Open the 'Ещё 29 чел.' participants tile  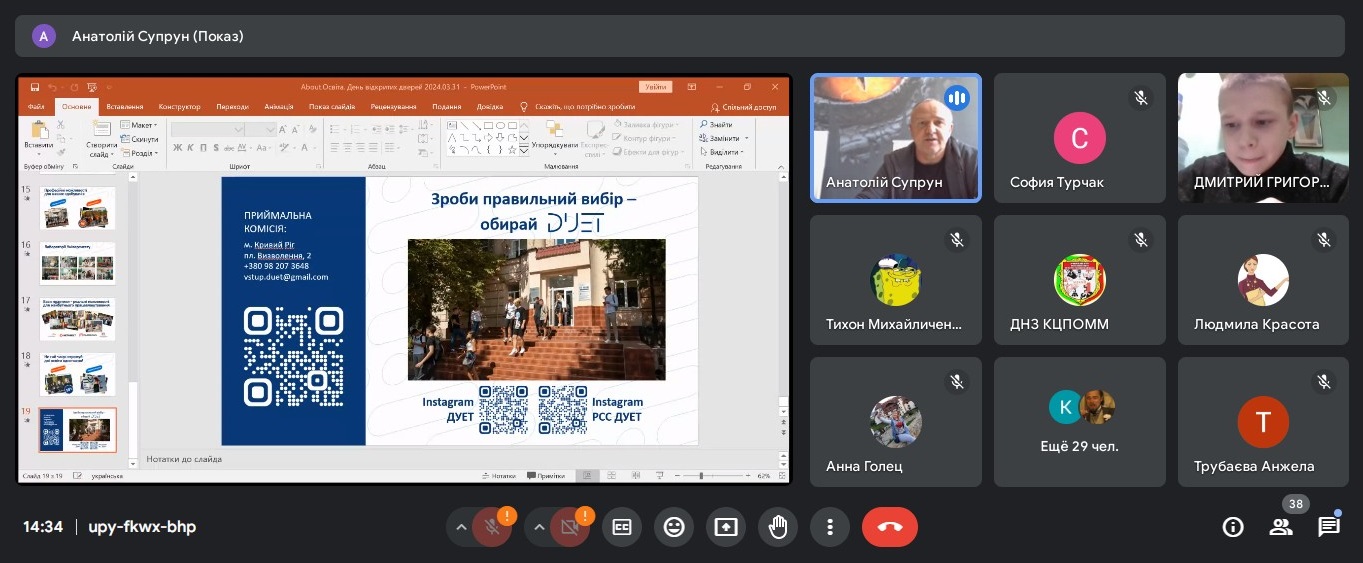[1080, 422]
